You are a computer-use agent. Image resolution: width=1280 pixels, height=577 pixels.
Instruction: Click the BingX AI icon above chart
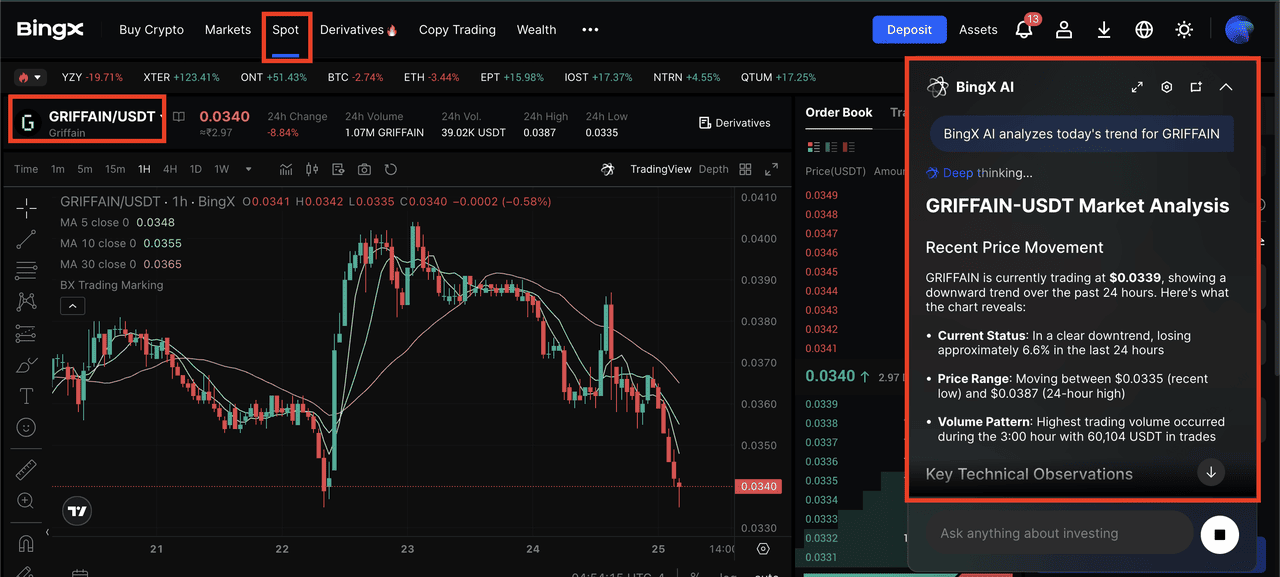[607, 169]
